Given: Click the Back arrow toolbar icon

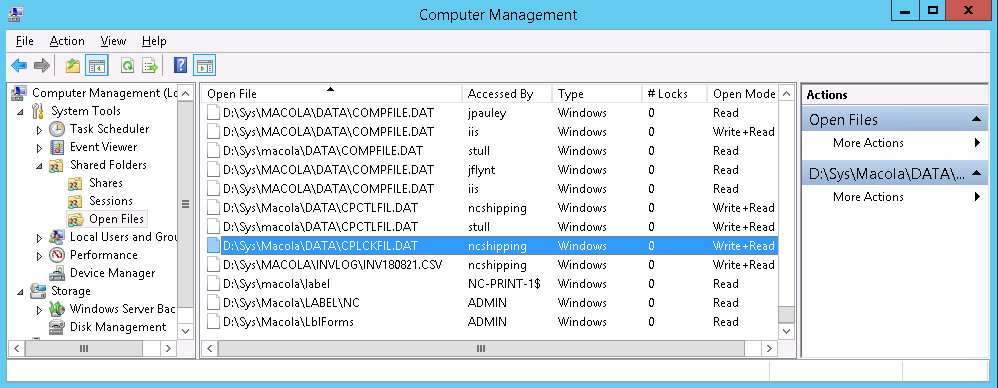Looking at the screenshot, I should click(x=19, y=66).
